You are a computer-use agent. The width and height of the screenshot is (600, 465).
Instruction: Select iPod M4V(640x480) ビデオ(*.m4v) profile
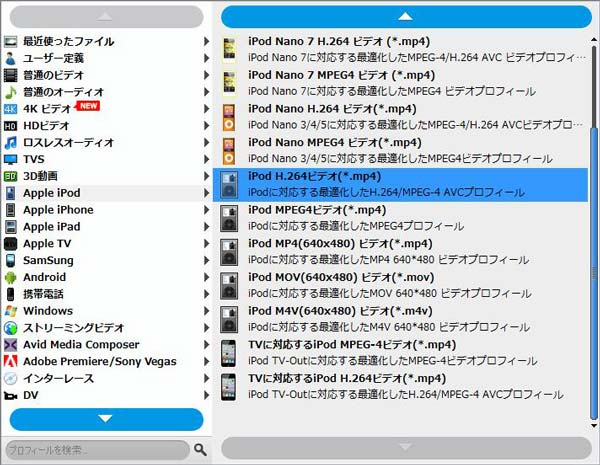tap(400, 320)
